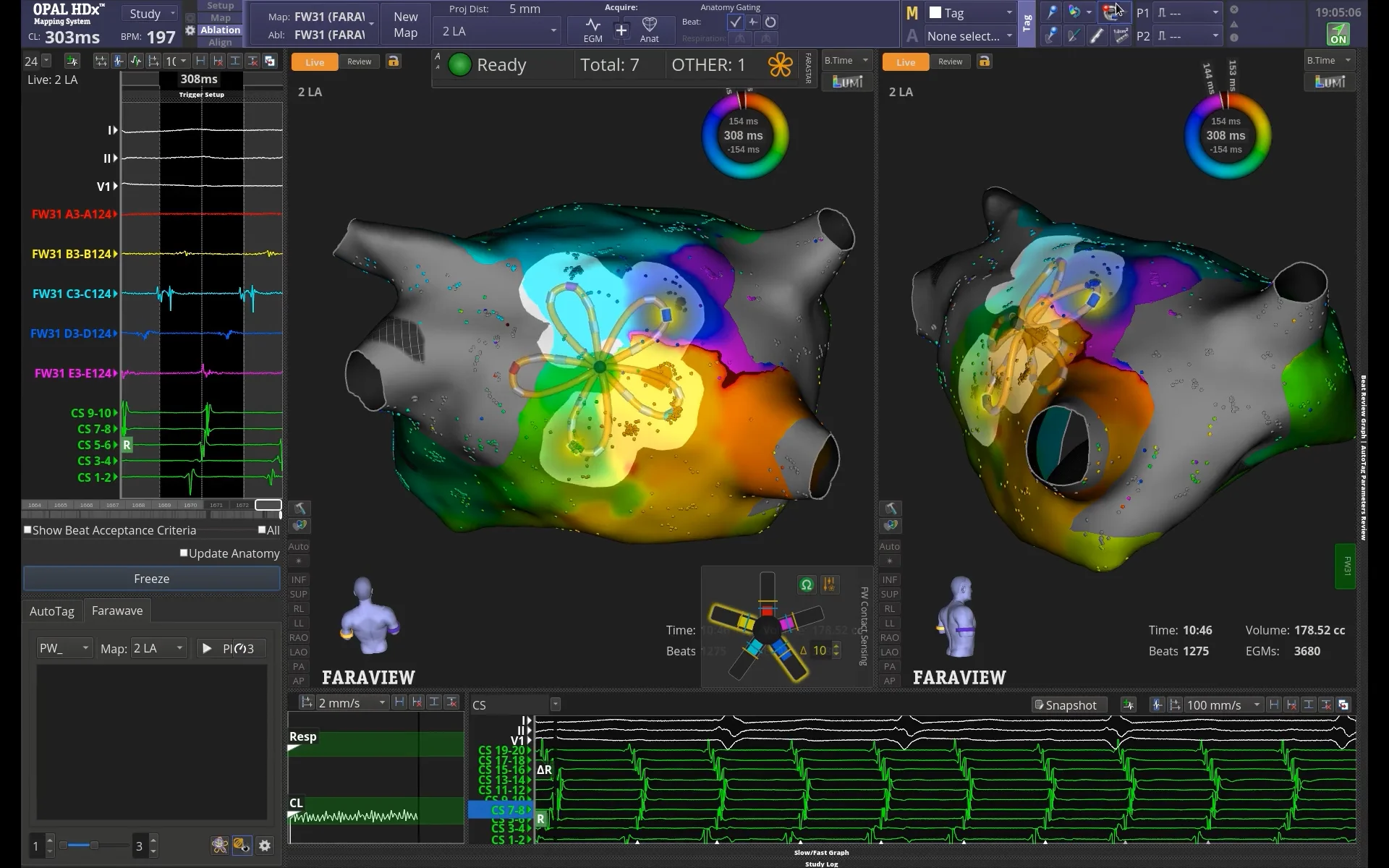This screenshot has height=868, width=1389.
Task: Select the PA view preset on left map
Action: pos(299,666)
